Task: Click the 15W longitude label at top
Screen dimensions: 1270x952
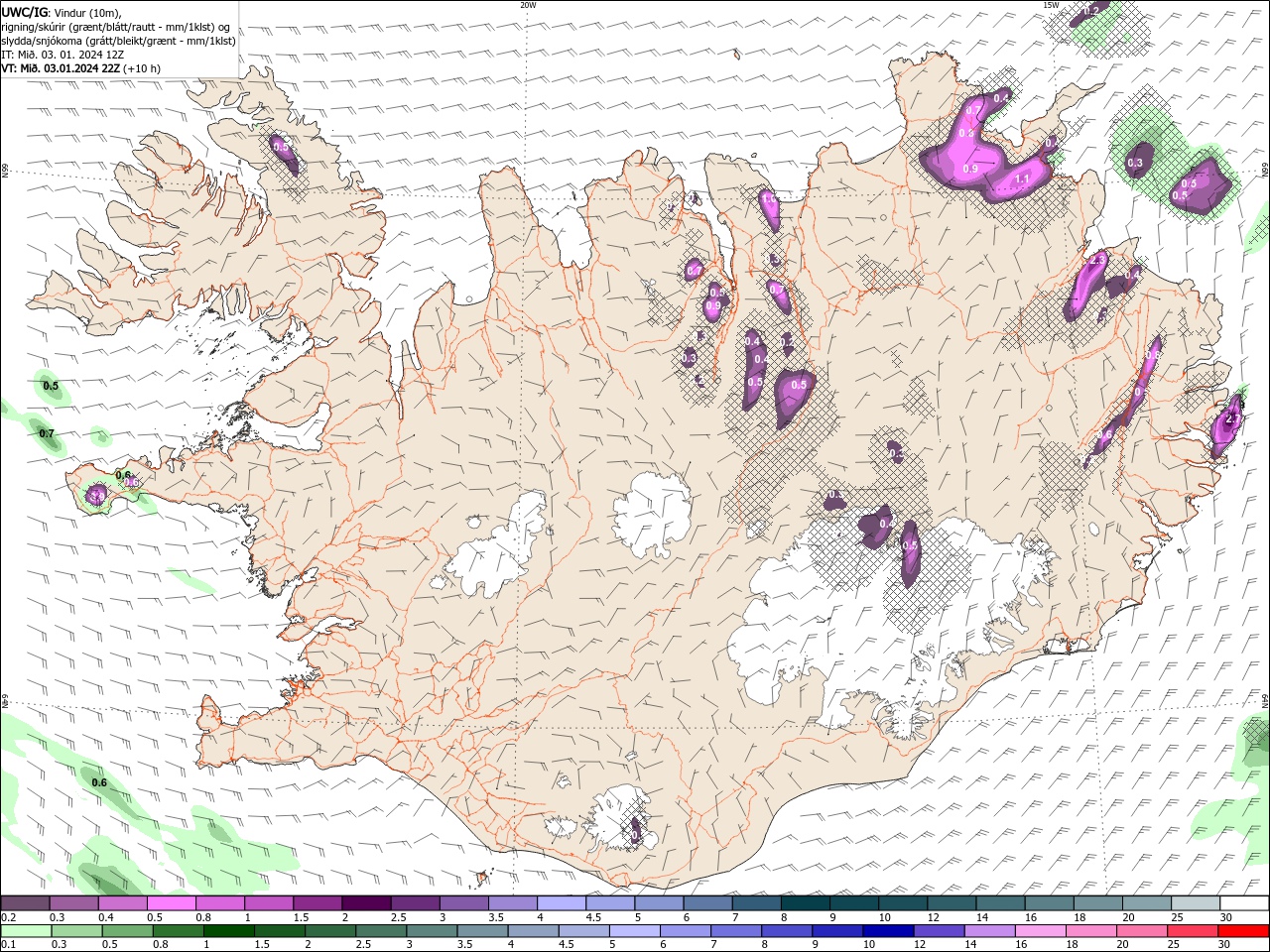Action: pyautogui.click(x=1051, y=5)
